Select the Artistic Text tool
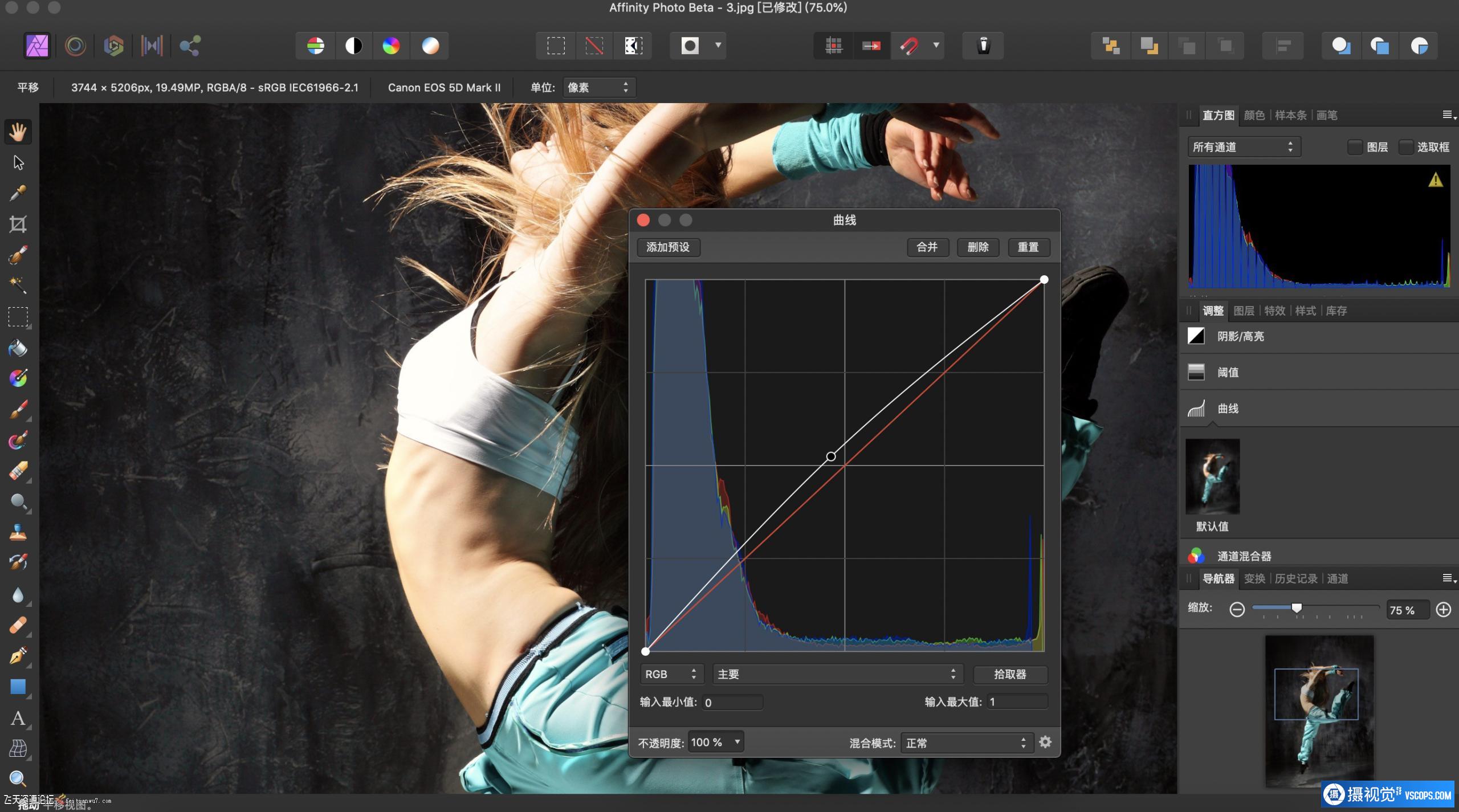 click(x=18, y=718)
